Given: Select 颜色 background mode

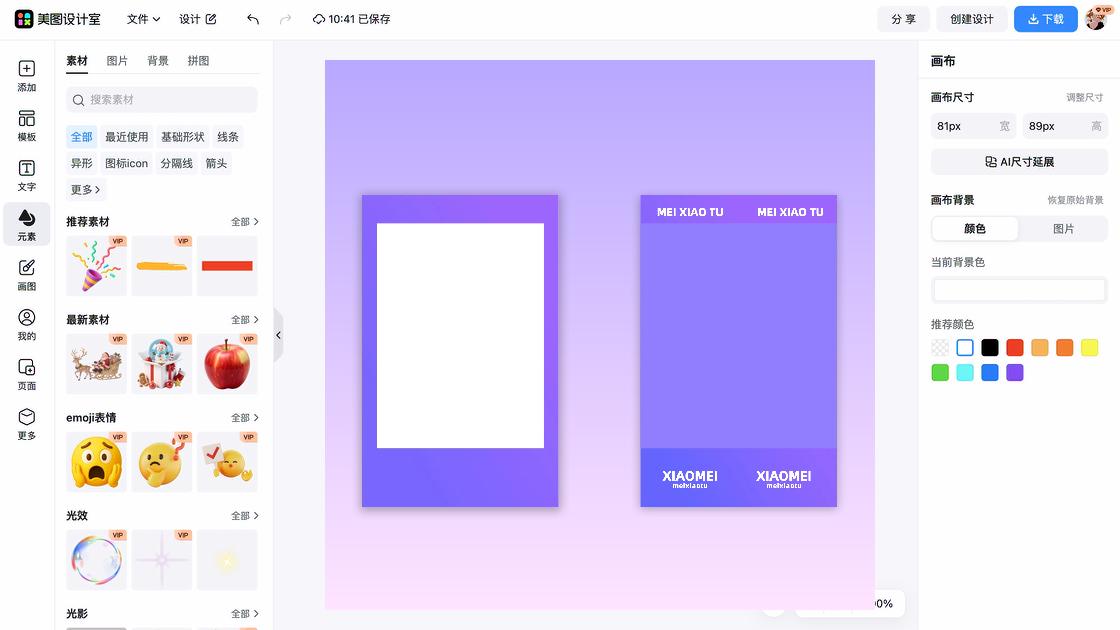Looking at the screenshot, I should pyautogui.click(x=975, y=229).
